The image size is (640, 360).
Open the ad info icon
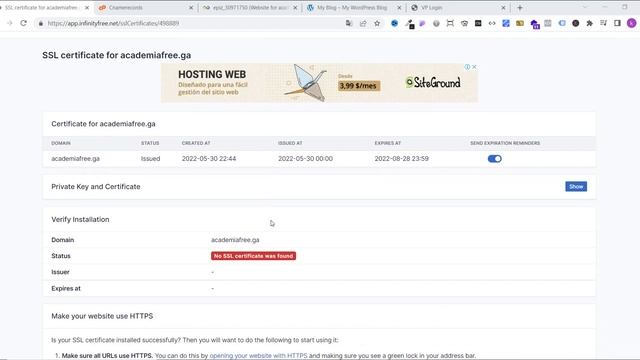[x=467, y=67]
